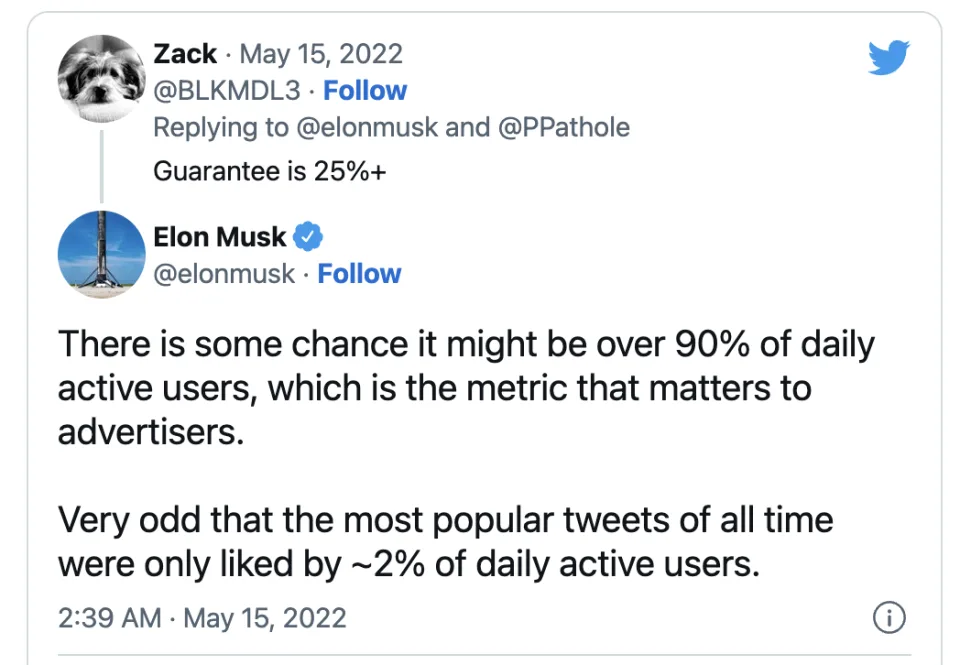Follow the @elonmusk account
960x665 pixels.
tap(359, 274)
